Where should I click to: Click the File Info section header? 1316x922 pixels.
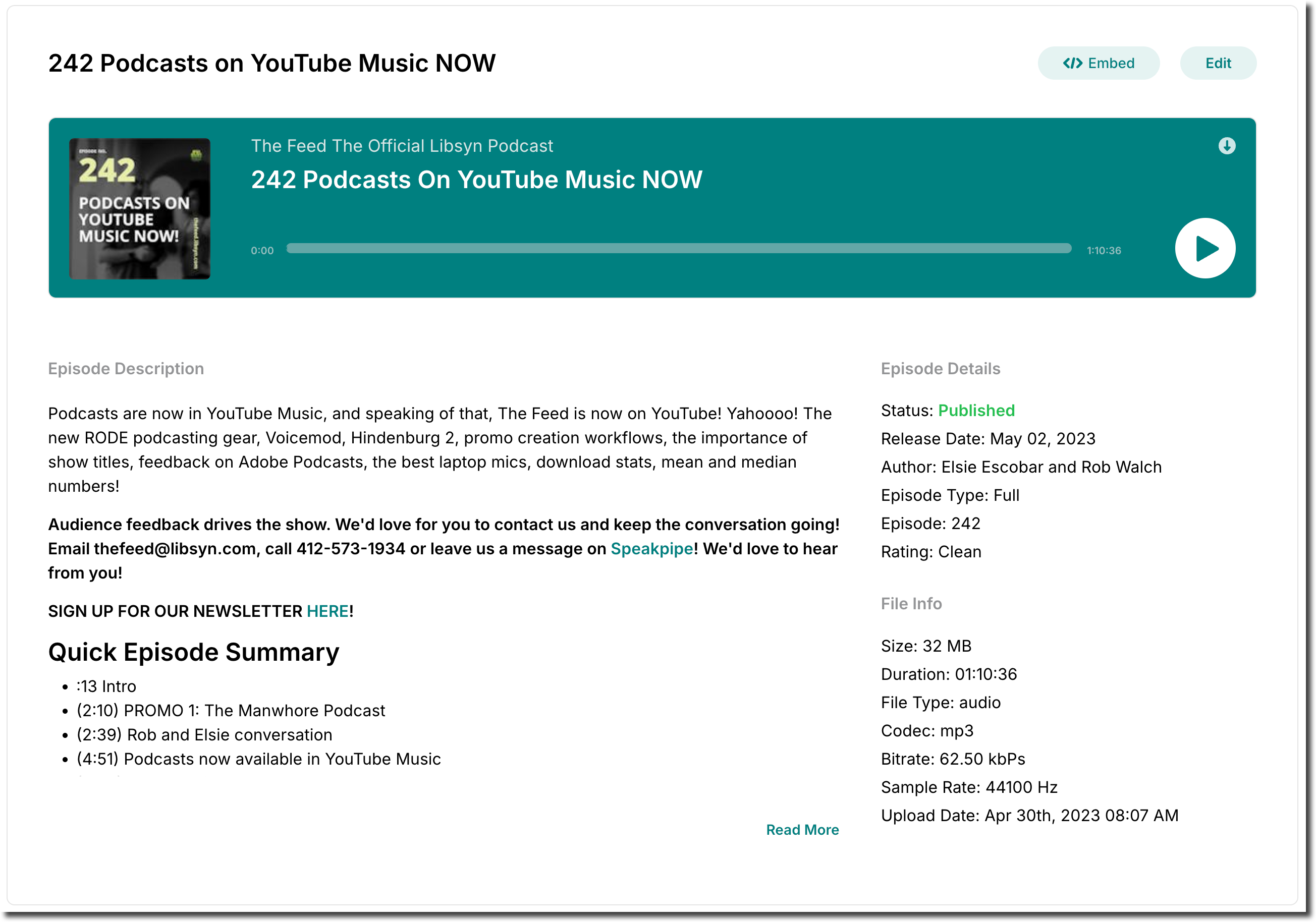point(911,603)
